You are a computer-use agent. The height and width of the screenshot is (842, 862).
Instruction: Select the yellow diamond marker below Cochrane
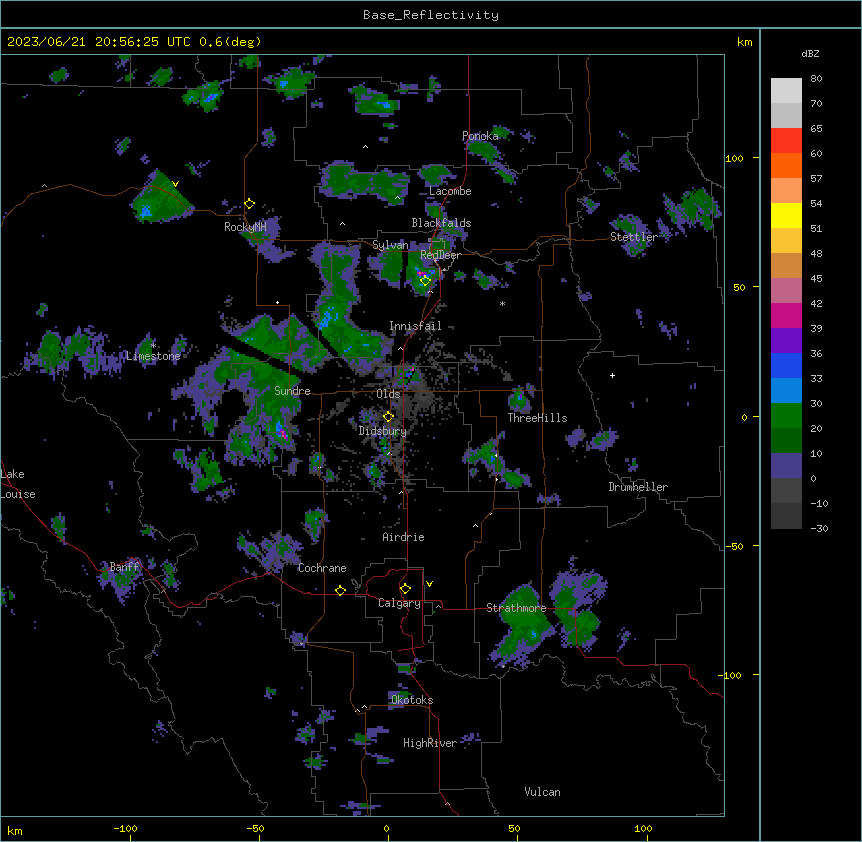(340, 590)
